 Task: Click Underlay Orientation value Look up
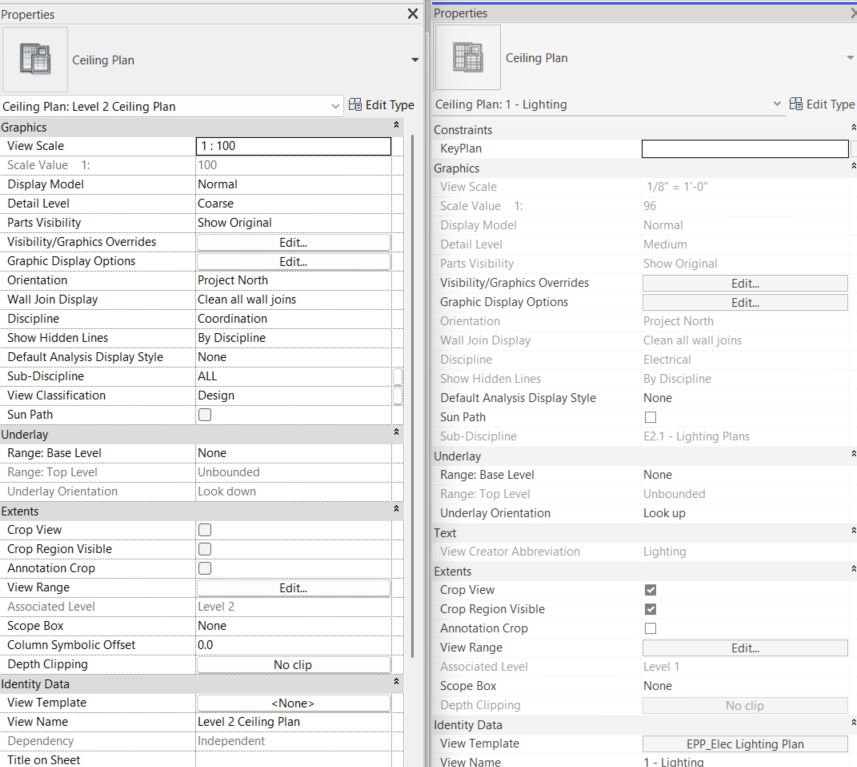pos(745,513)
